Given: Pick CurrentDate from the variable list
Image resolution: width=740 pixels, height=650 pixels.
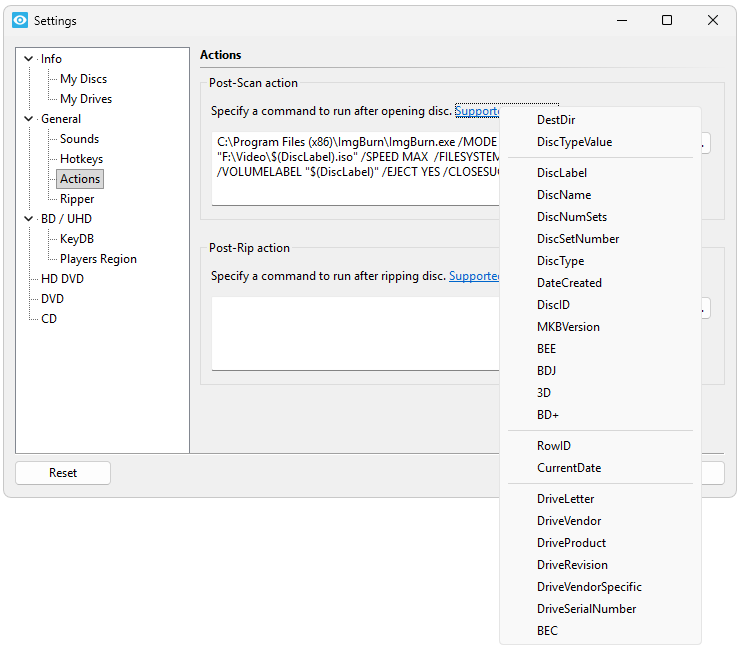Looking at the screenshot, I should click(568, 468).
